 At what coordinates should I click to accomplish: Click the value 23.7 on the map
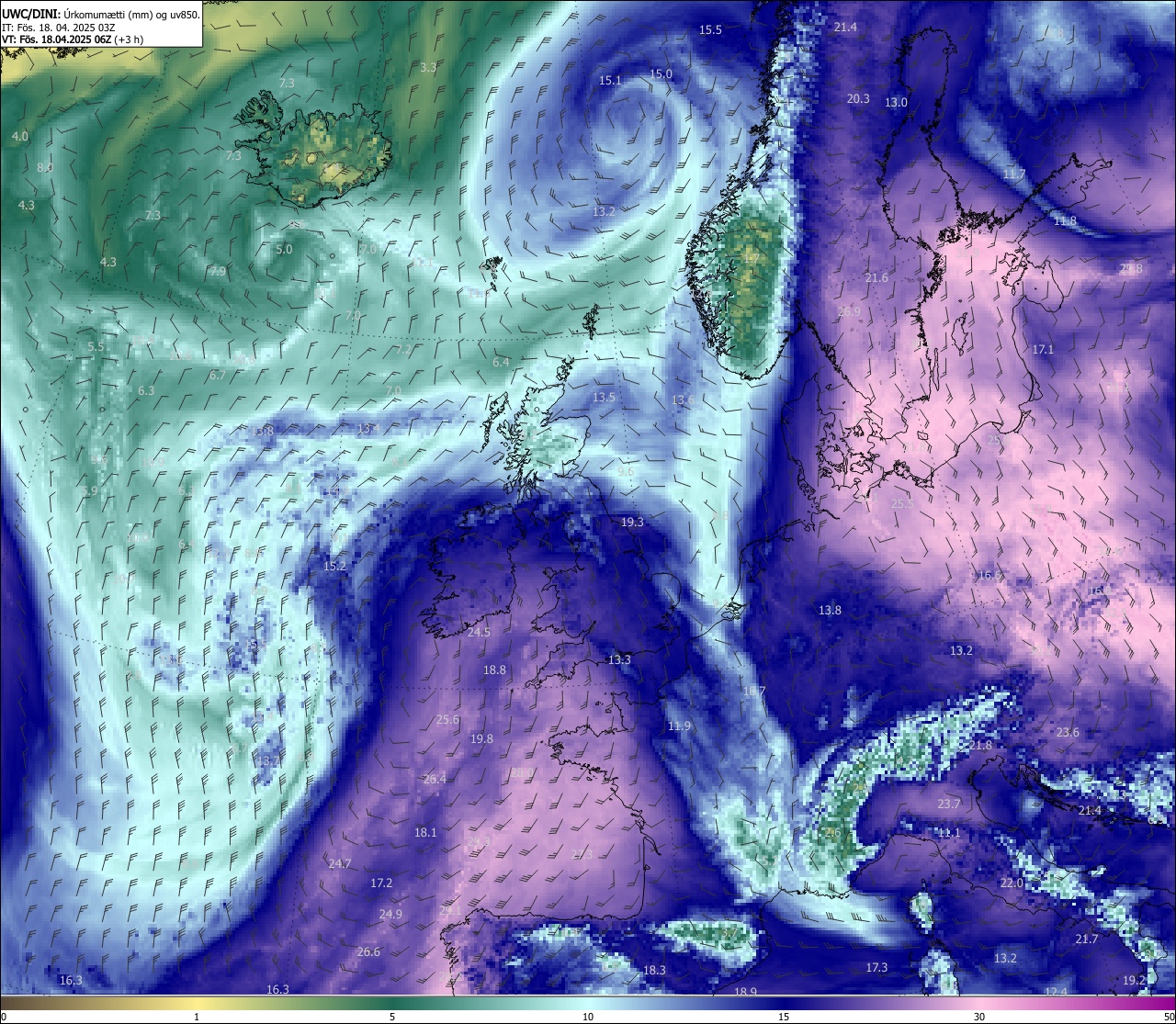[x=948, y=805]
